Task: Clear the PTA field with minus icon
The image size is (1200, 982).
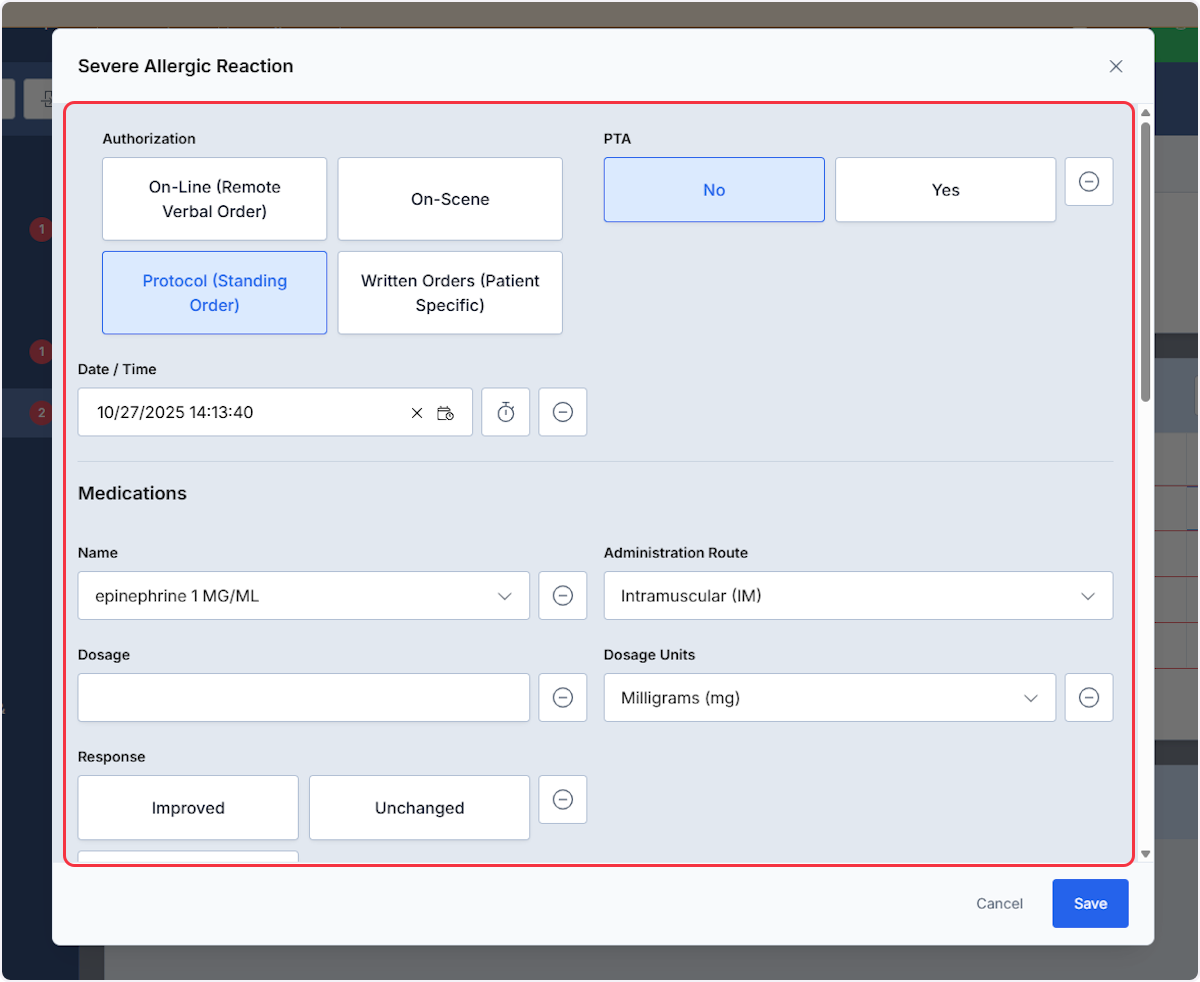Action: coord(1089,182)
